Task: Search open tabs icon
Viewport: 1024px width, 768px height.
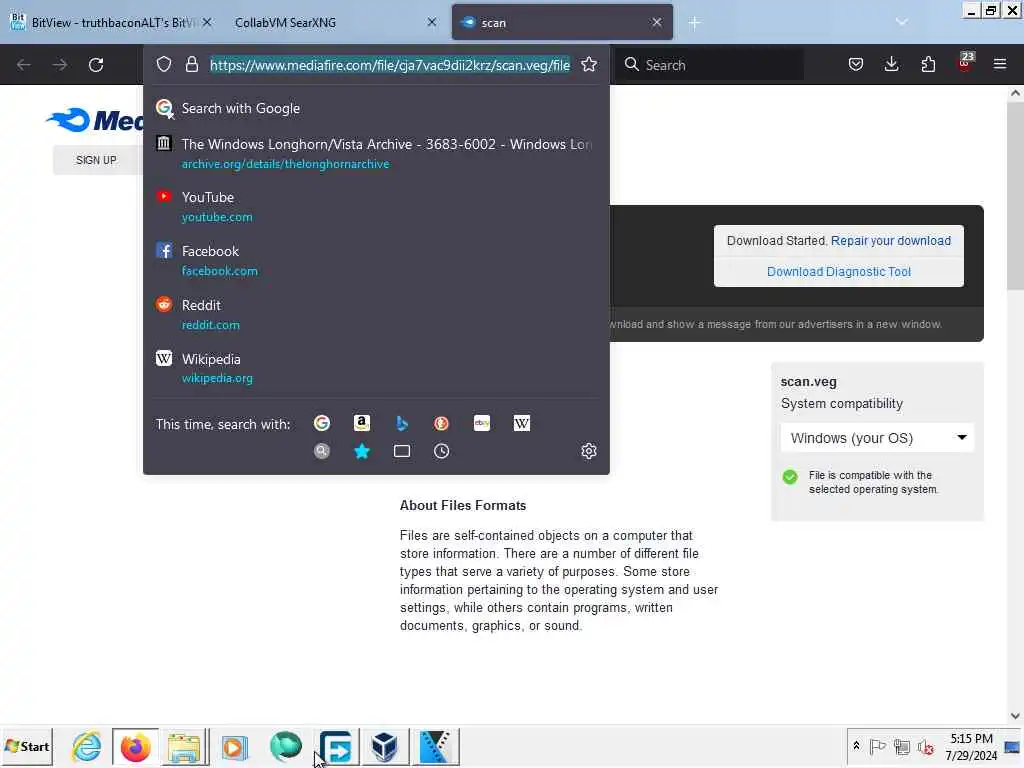Action: pos(402,451)
